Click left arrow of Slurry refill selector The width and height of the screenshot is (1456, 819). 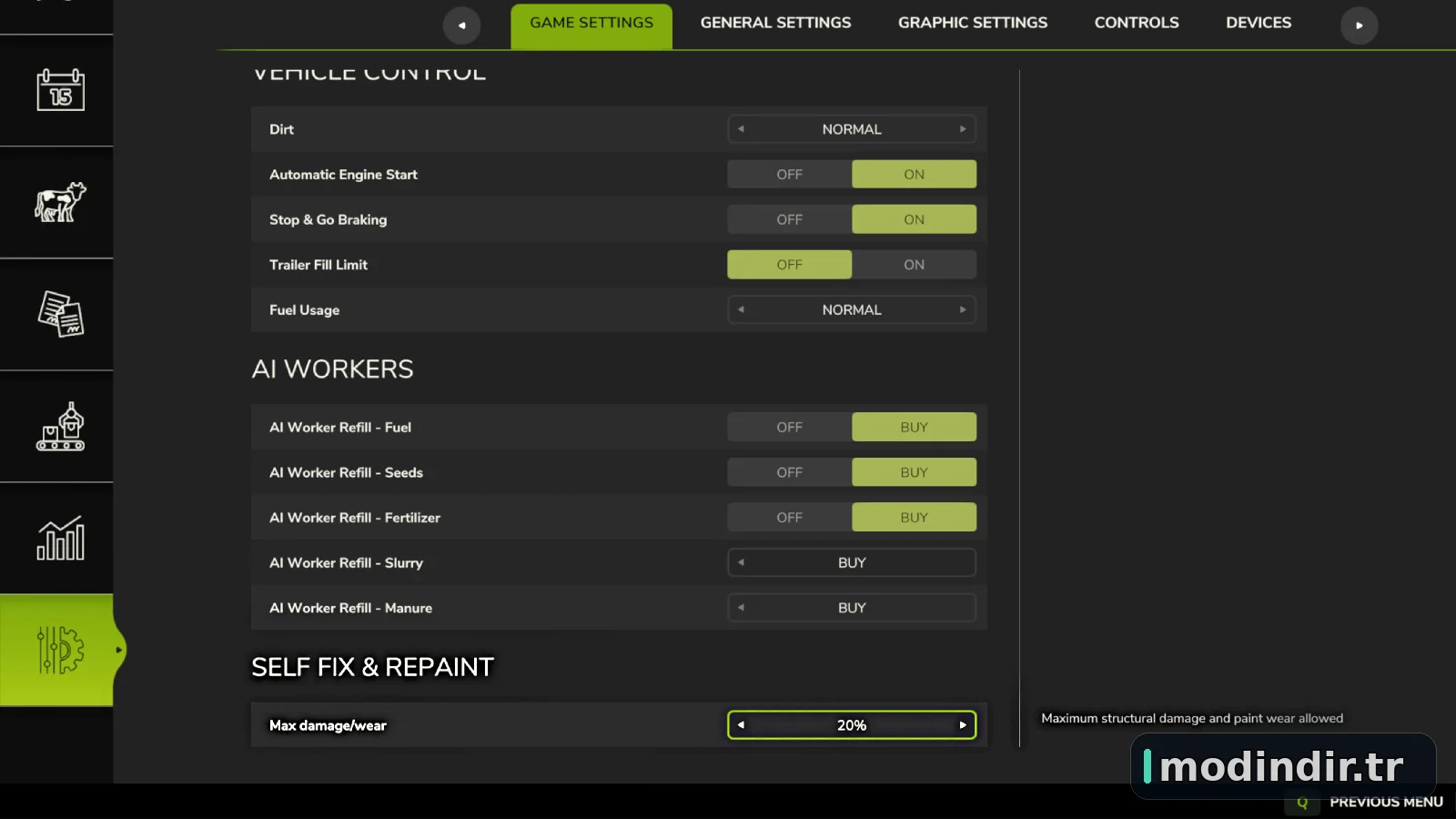pyautogui.click(x=741, y=562)
